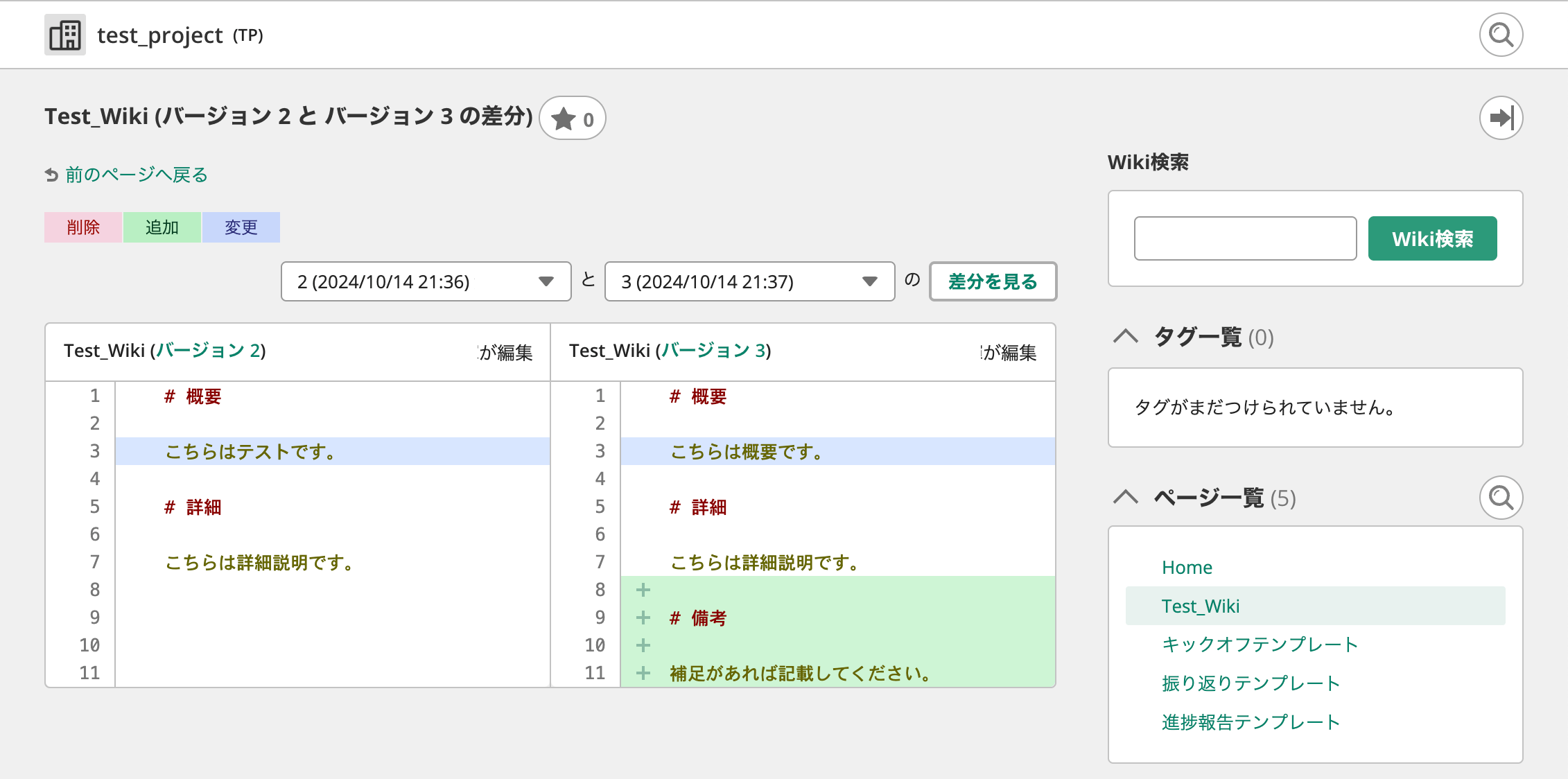Screen dimensions: 1568x779
Task: Click the test_project building icon
Action: click(x=65, y=35)
